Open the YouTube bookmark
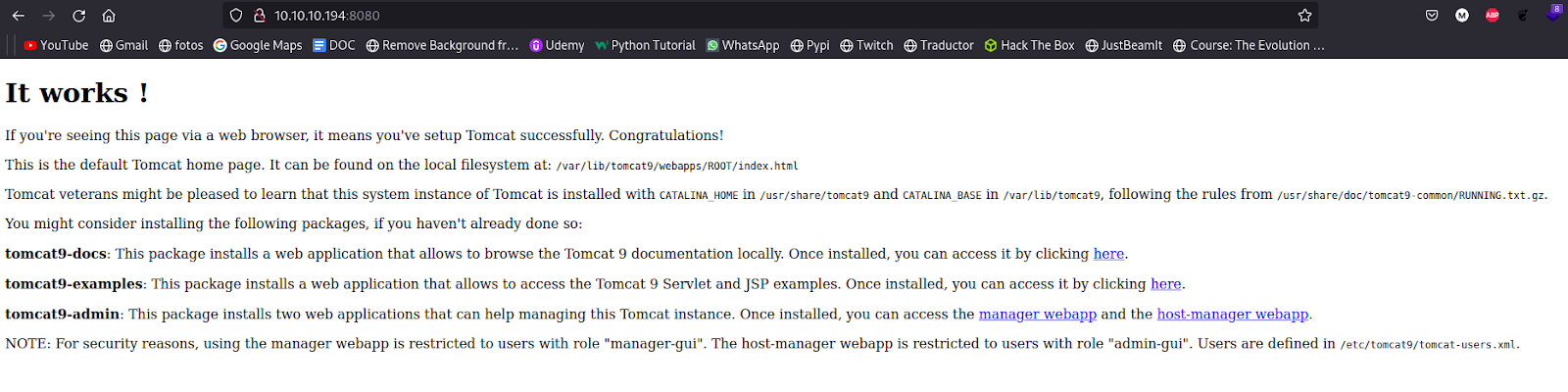Screen dimensions: 1568x392 56,45
